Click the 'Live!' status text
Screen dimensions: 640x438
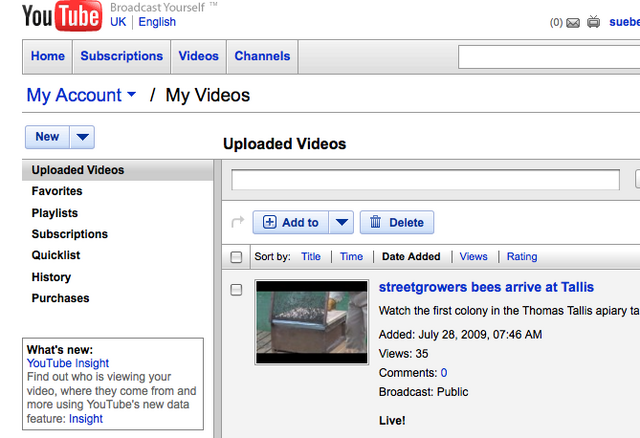tap(392, 421)
